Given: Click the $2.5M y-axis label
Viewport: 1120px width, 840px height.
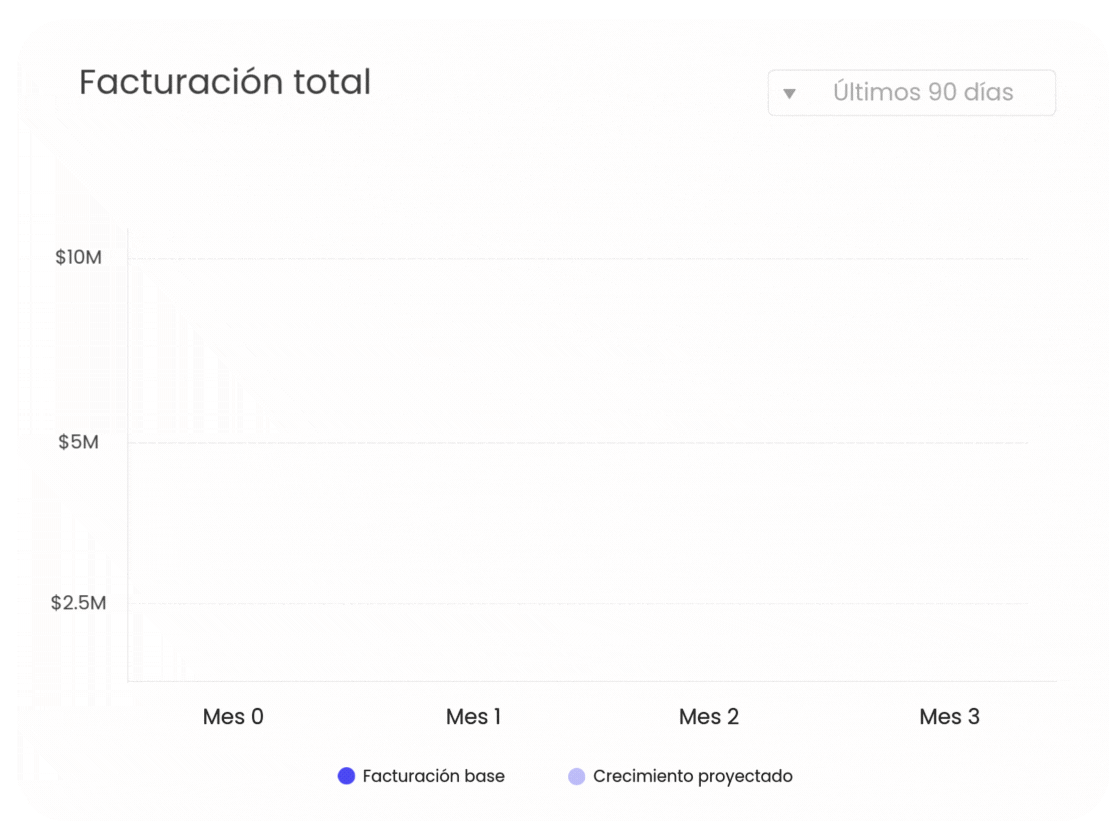Looking at the screenshot, I should click(78, 603).
